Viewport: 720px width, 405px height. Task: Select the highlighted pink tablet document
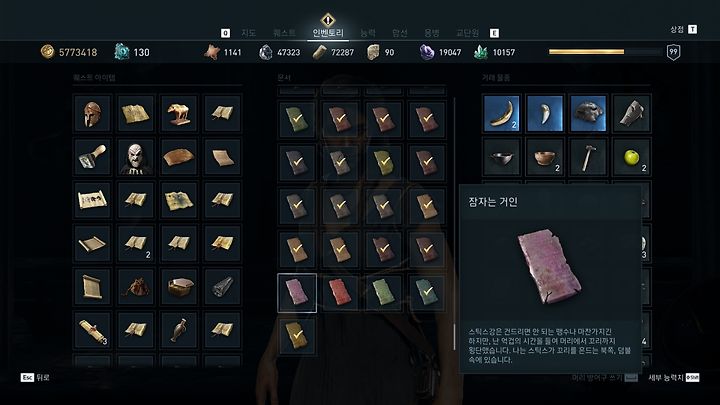(x=297, y=292)
